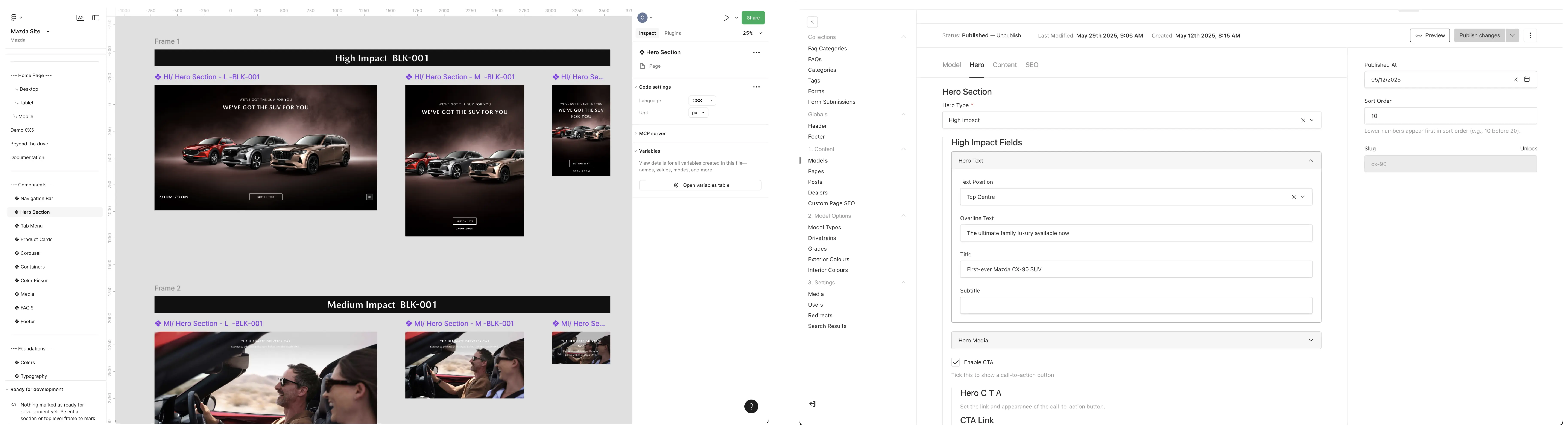Click the user avatar C in Figma

[x=642, y=18]
